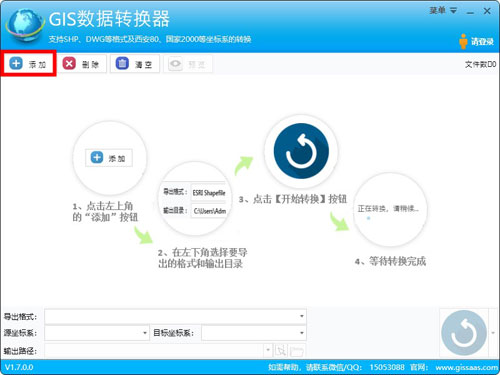
Task: Close the GIS数据转换器 window
Action: point(487,11)
